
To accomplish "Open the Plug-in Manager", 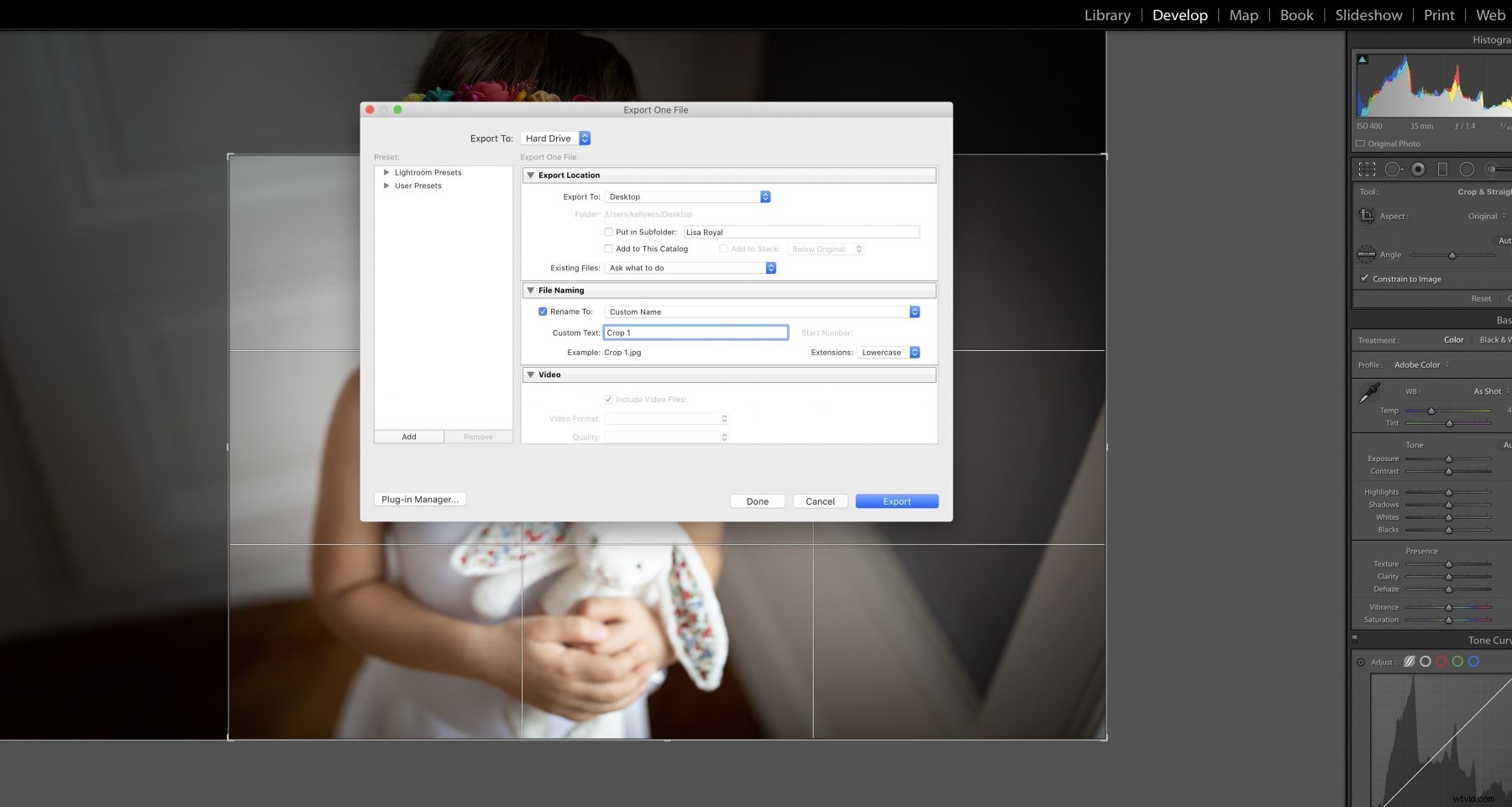I will click(419, 499).
